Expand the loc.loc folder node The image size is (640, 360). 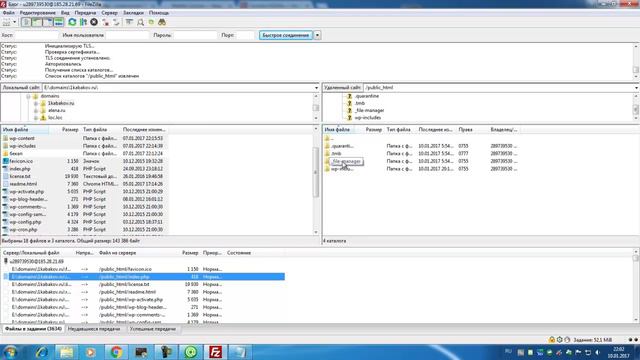[x=36, y=118]
